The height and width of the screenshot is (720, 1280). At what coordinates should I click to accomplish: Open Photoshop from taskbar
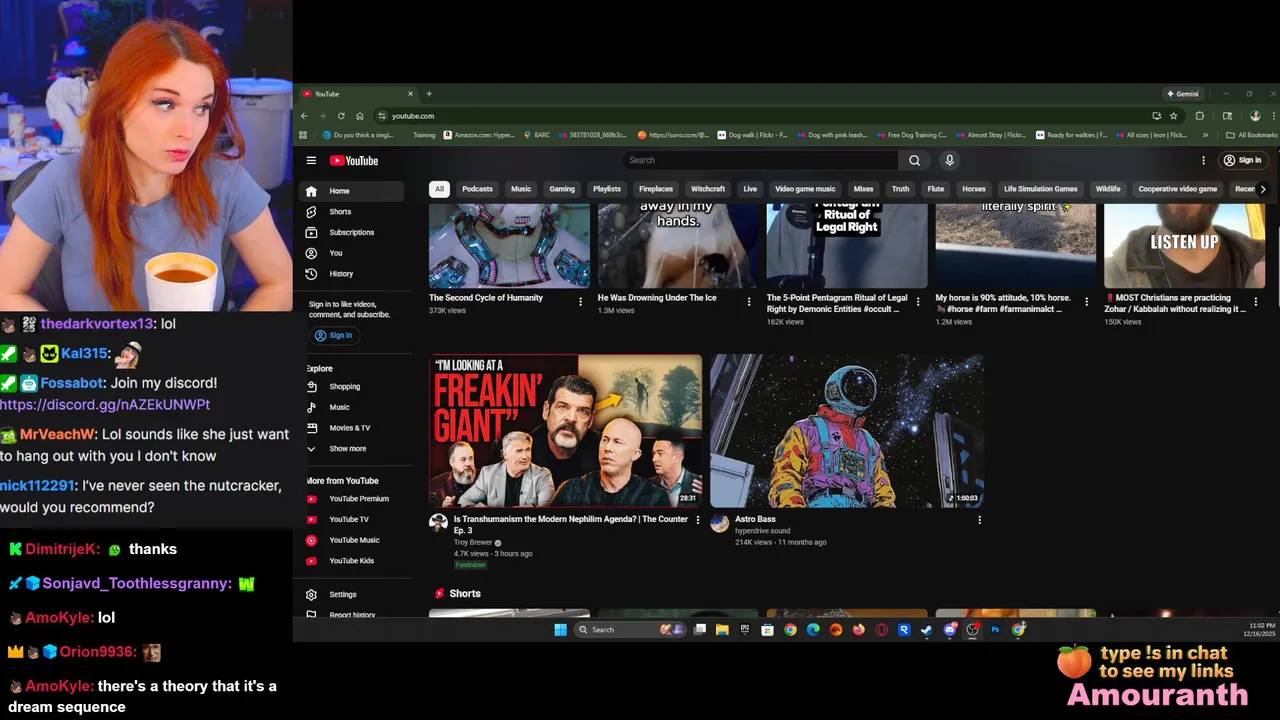pyautogui.click(x=995, y=630)
